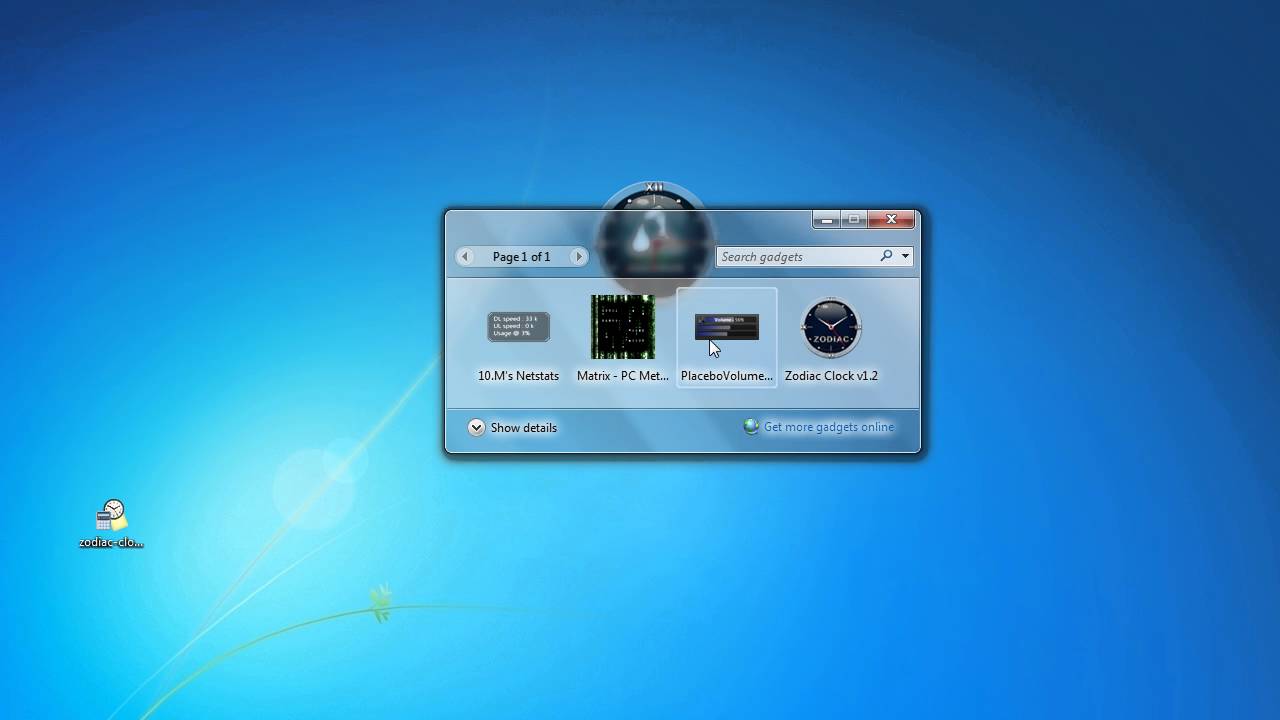Close the gadgets gallery window

point(891,220)
